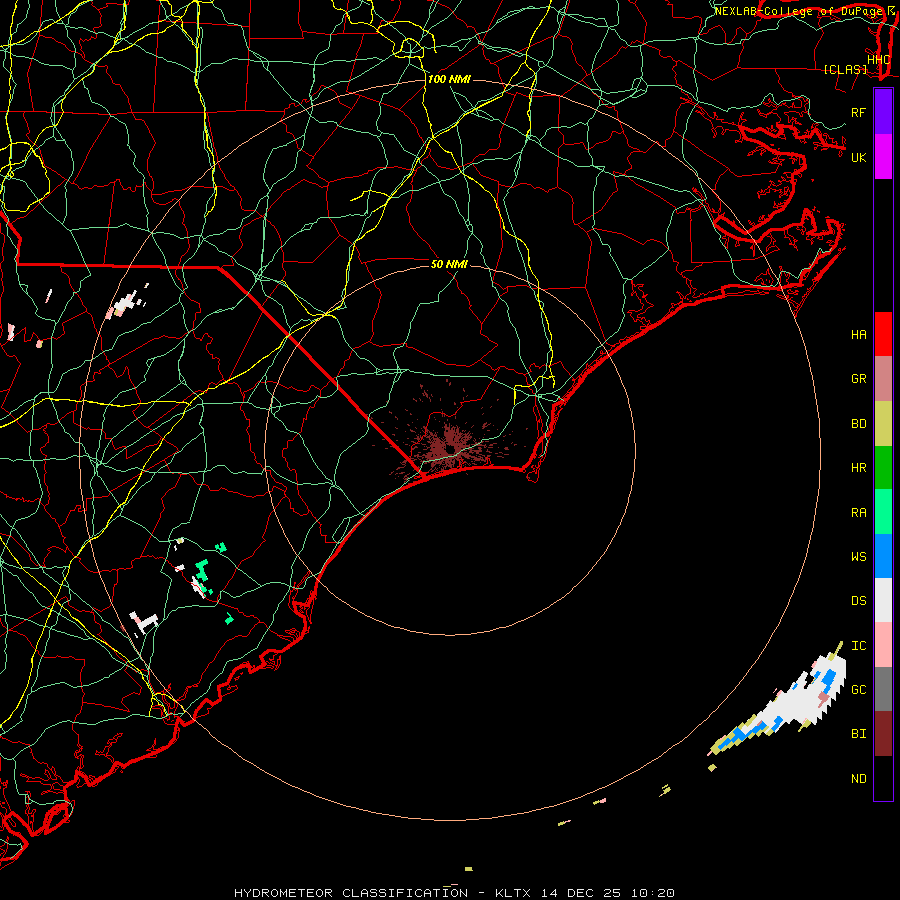
Task: Click the white DS dry snow swatch
Action: [883, 600]
